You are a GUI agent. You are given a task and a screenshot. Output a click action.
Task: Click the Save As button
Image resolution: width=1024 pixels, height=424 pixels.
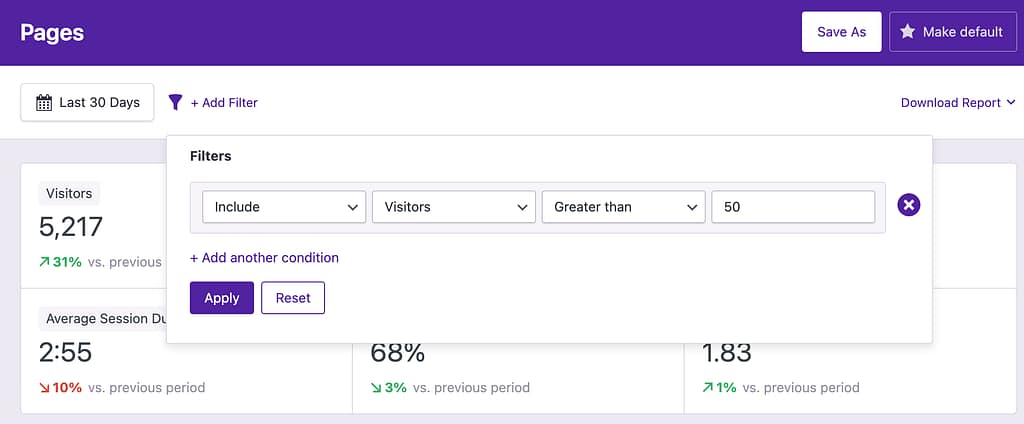point(841,32)
